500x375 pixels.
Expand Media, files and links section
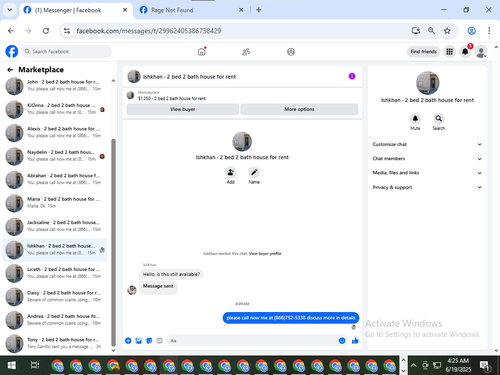pyautogui.click(x=427, y=173)
